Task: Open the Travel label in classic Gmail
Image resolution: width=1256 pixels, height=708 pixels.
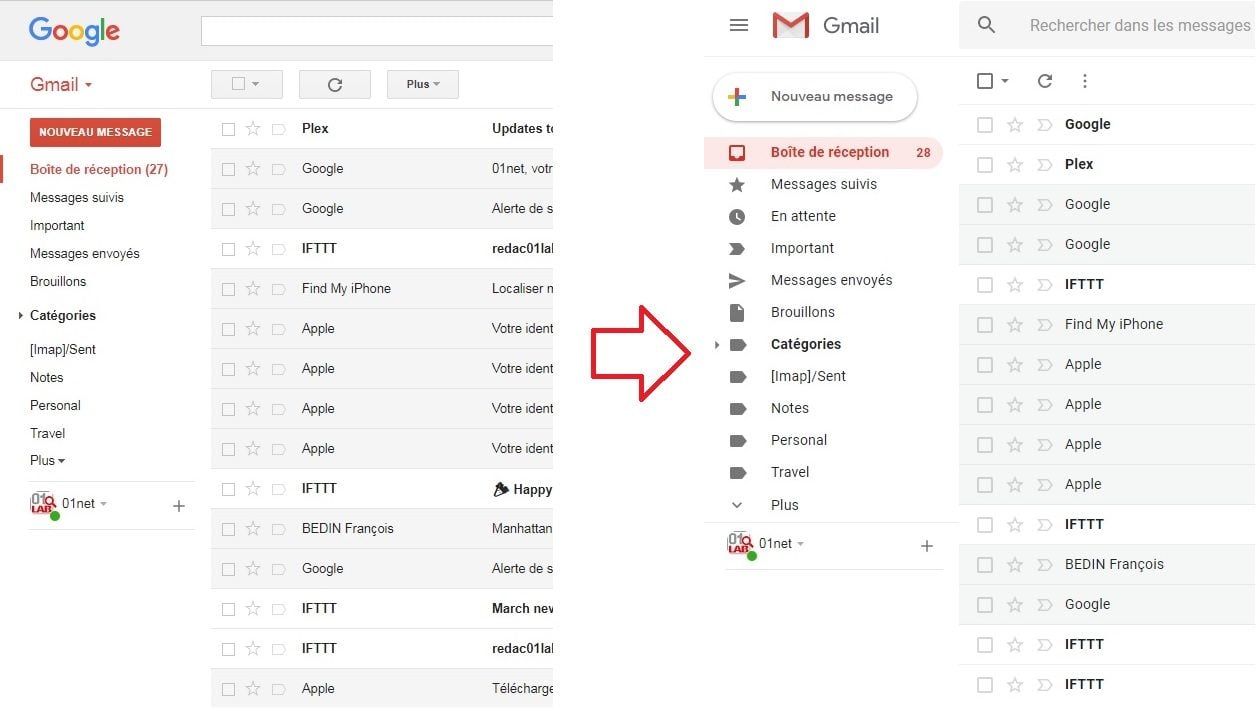Action: click(x=48, y=433)
